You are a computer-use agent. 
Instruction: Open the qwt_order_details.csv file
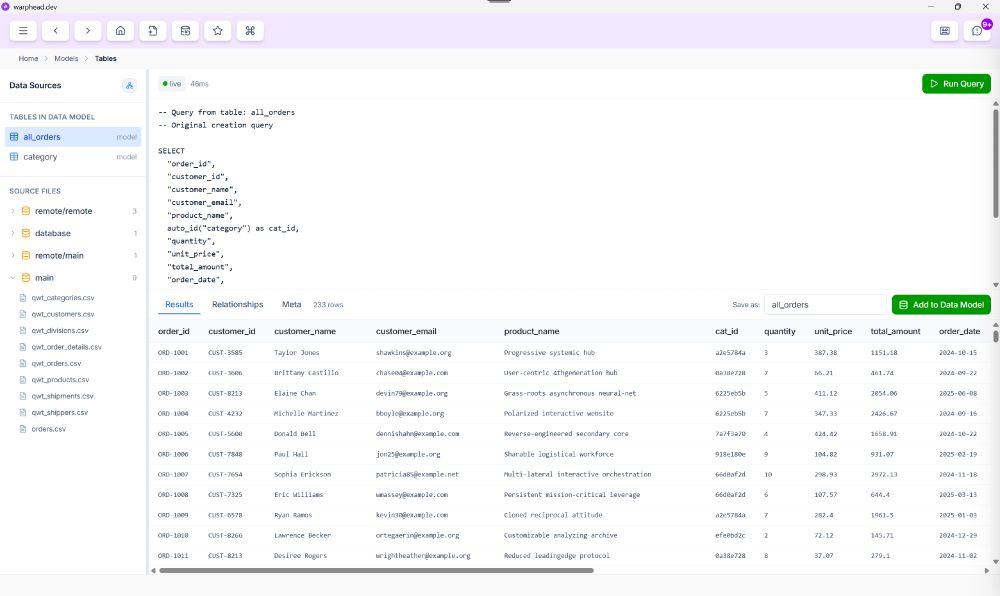[66, 347]
